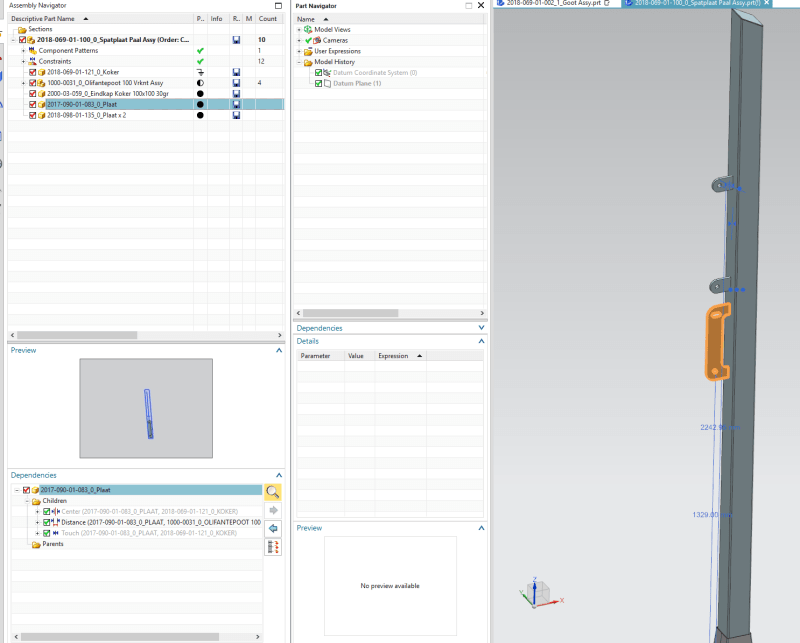The width and height of the screenshot is (800, 643).
Task: Collapse the Part Navigator Details section
Action: click(x=481, y=341)
